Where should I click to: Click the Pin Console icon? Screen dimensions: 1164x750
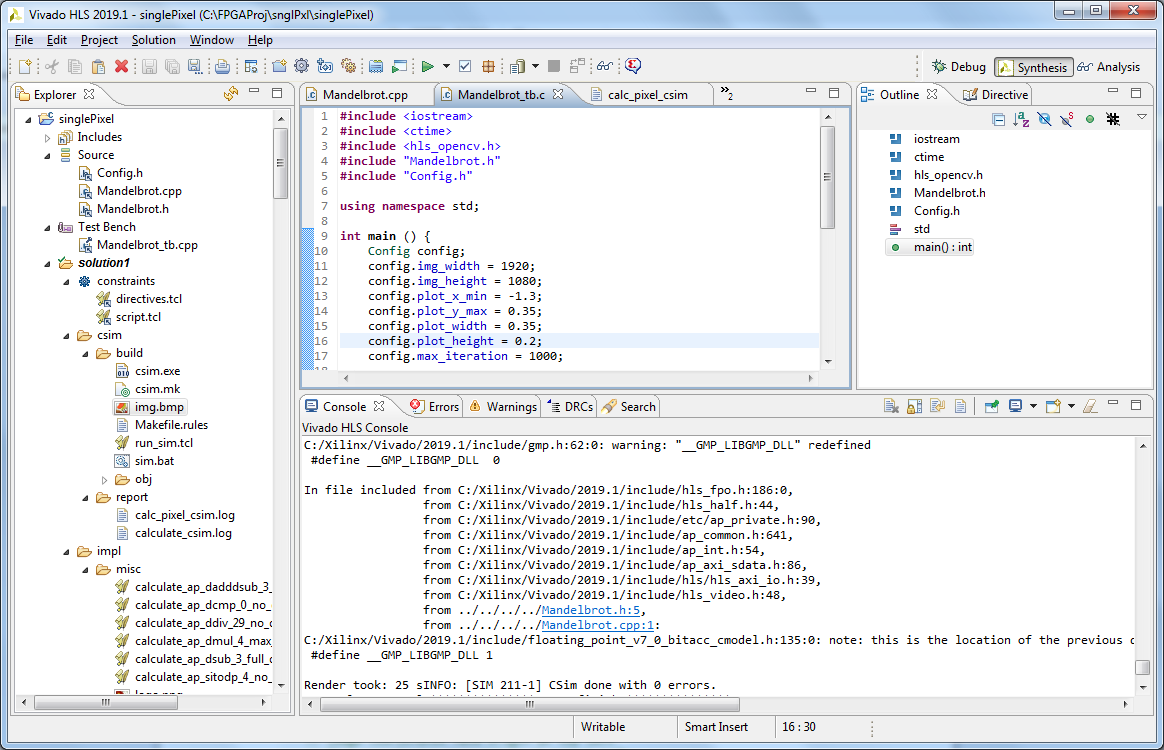(x=991, y=406)
